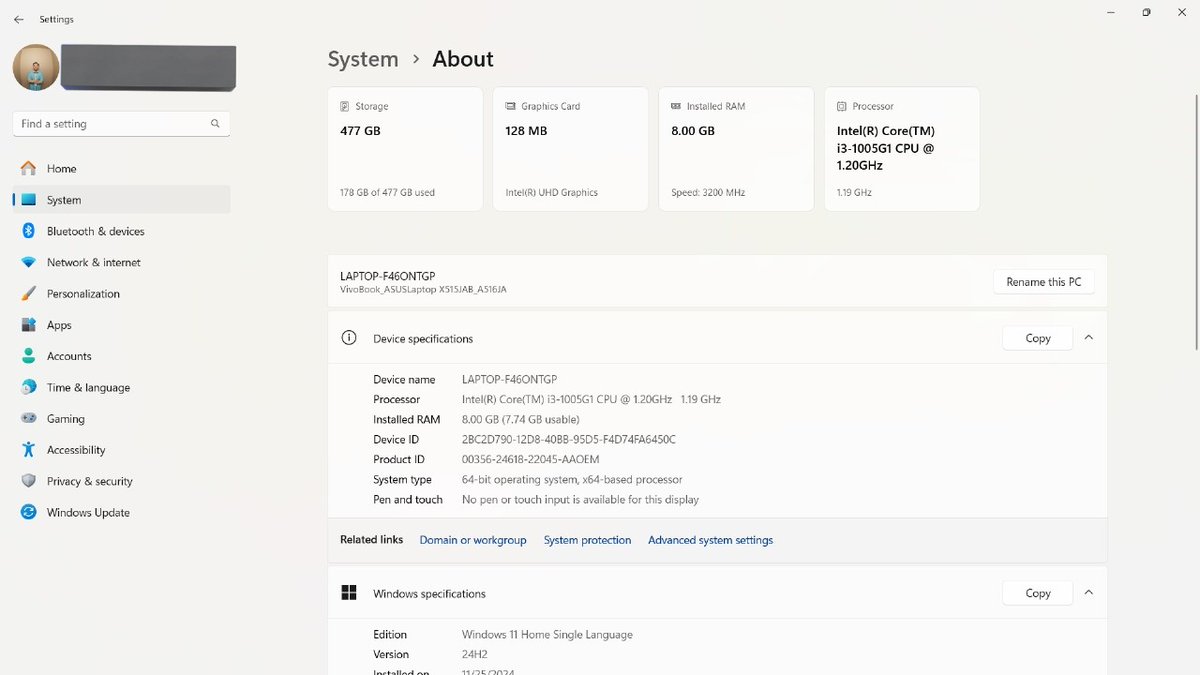Open the Storage card showing 477 GB
Viewport: 1200px width, 675px height.
click(x=405, y=149)
